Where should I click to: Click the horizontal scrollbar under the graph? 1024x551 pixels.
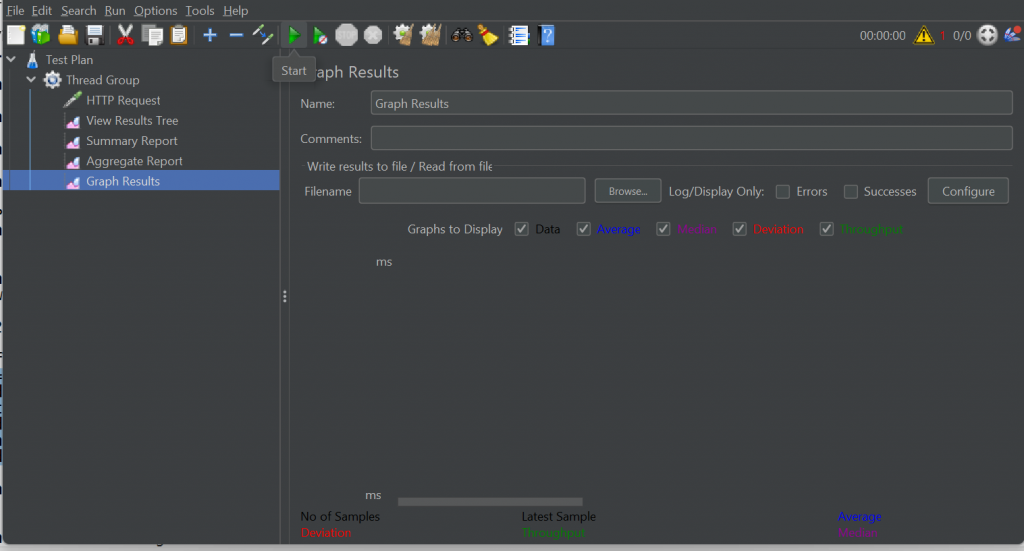point(490,501)
